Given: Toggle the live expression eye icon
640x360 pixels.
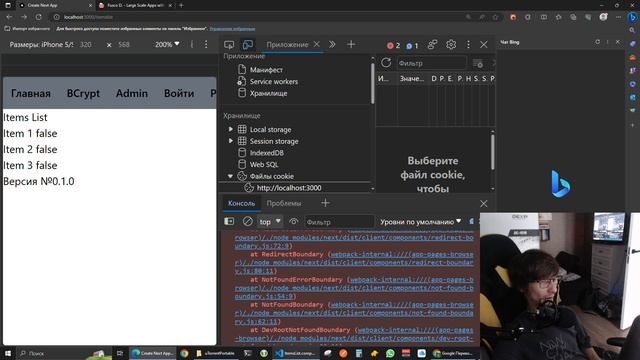Looking at the screenshot, I should pos(293,221).
